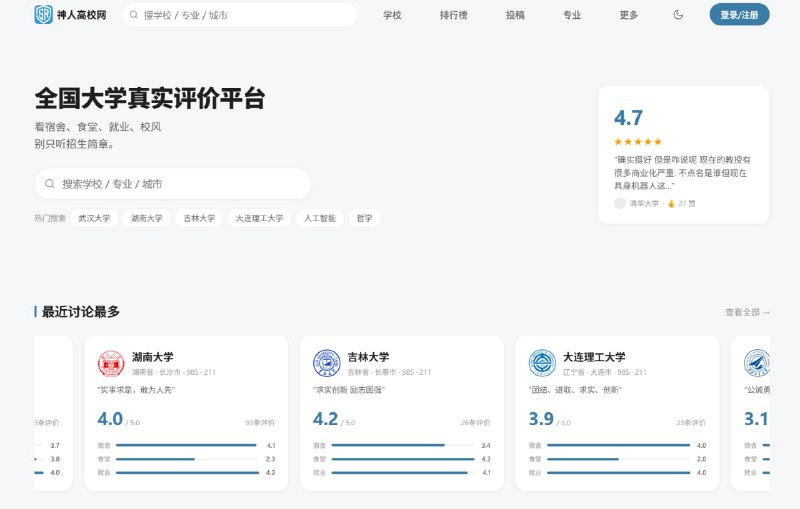Click the 最近讨论最多 section heading
Image resolution: width=800 pixels, height=509 pixels.
tap(81, 312)
